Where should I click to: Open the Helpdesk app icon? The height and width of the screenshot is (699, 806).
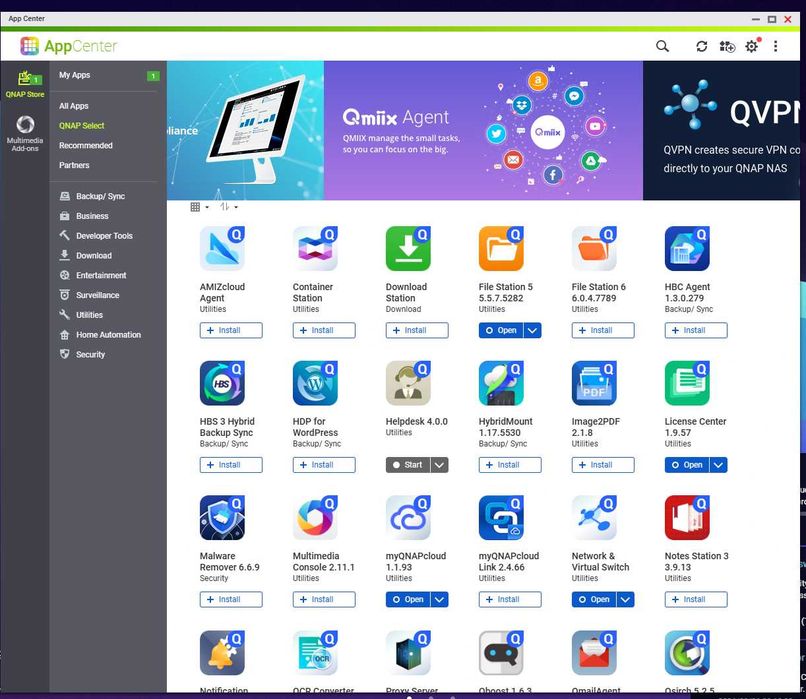pos(408,383)
